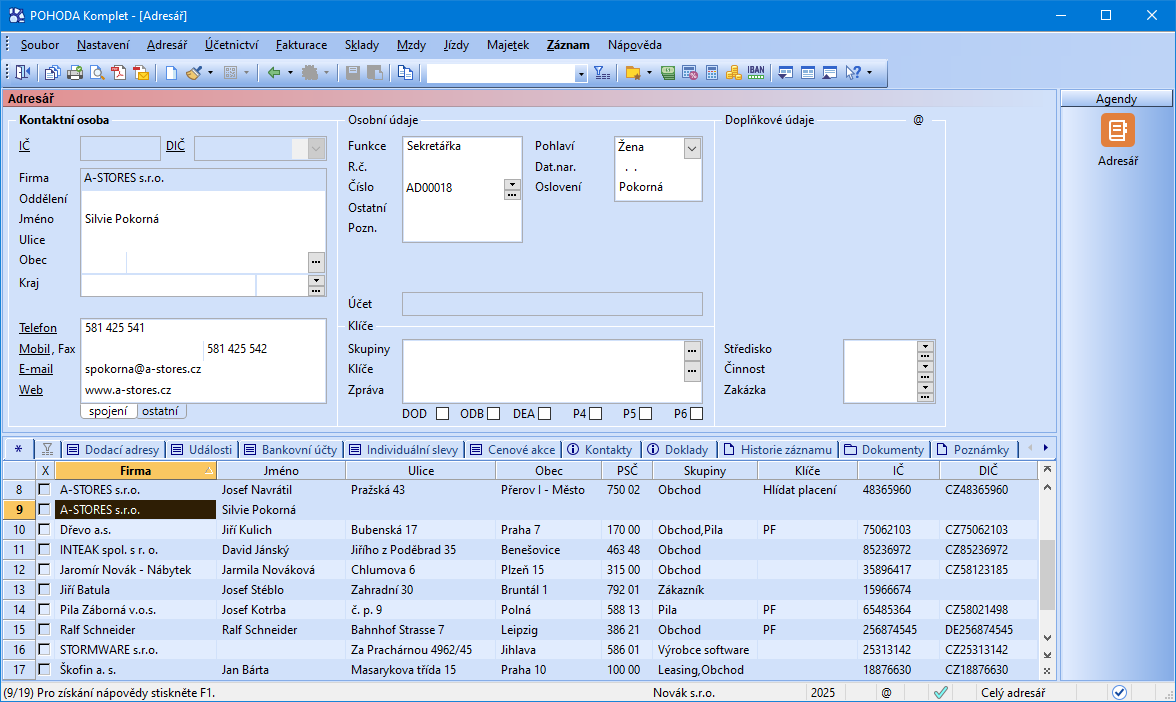The image size is (1176, 702).
Task: Click the Skupiny browse ellipsis button
Action: pos(692,350)
